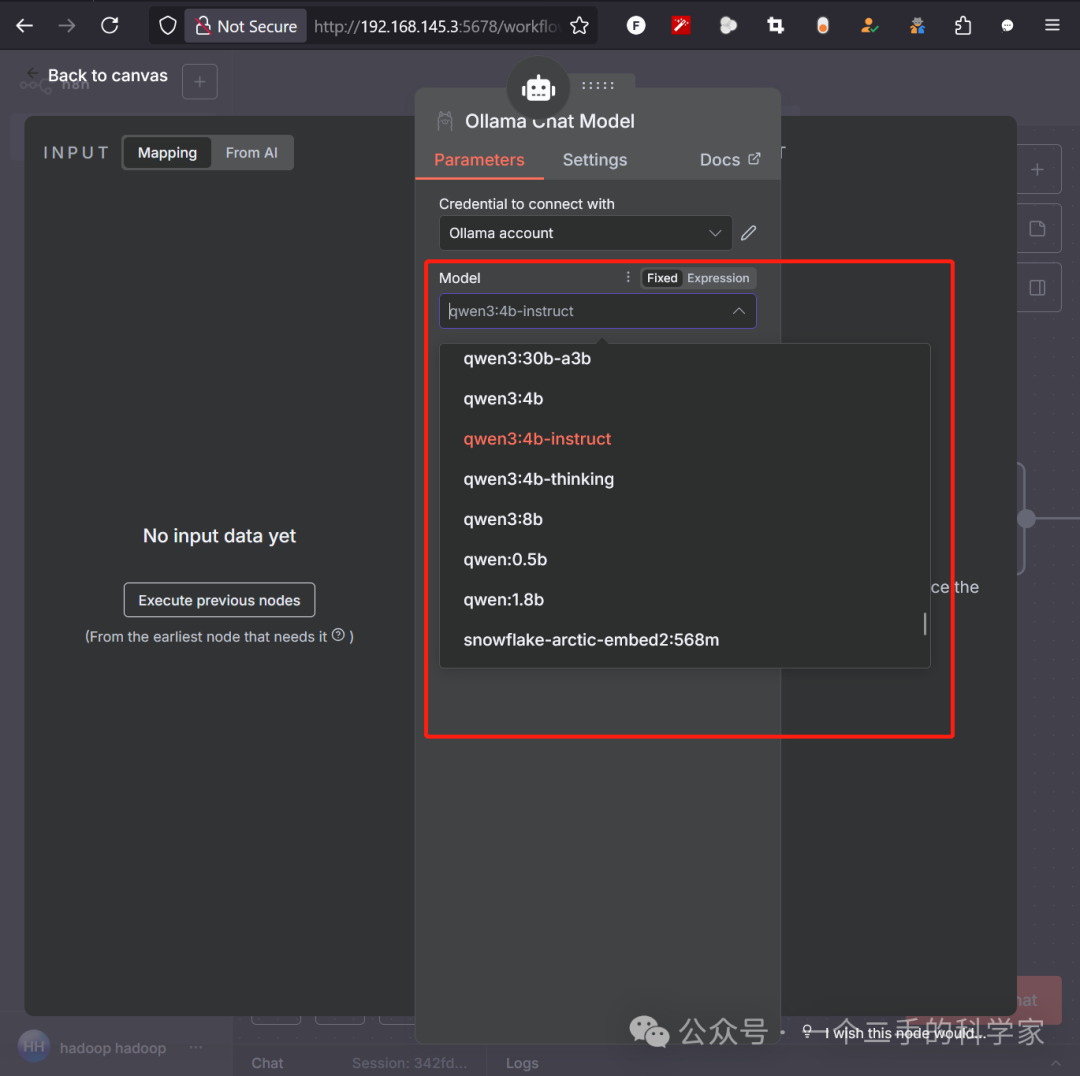Edit the Ollama credential with pencil icon

tap(749, 233)
